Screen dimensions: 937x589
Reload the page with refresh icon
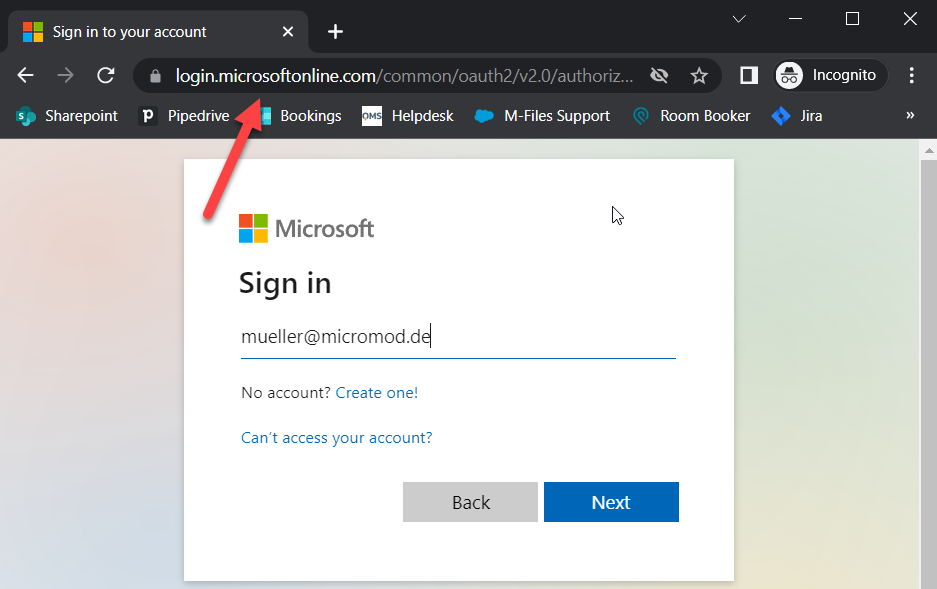pyautogui.click(x=105, y=75)
